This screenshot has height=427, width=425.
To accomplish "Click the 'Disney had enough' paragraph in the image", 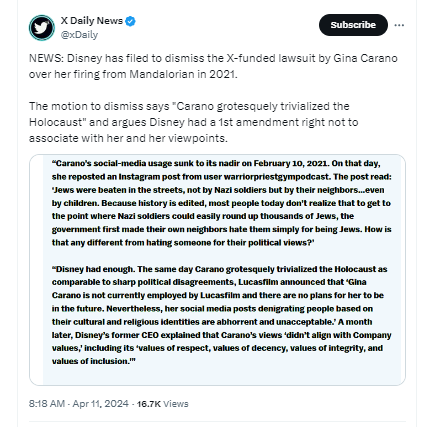I will pos(221,315).
